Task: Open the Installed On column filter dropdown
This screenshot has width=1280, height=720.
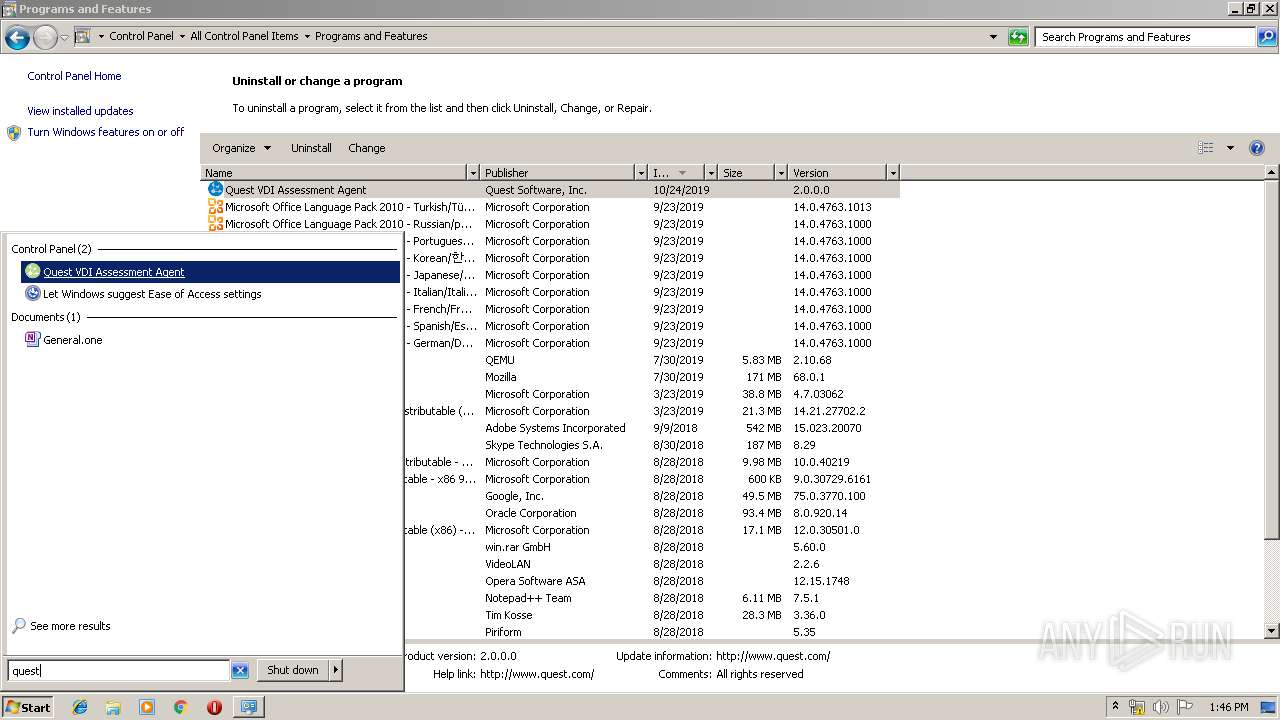Action: point(711,173)
